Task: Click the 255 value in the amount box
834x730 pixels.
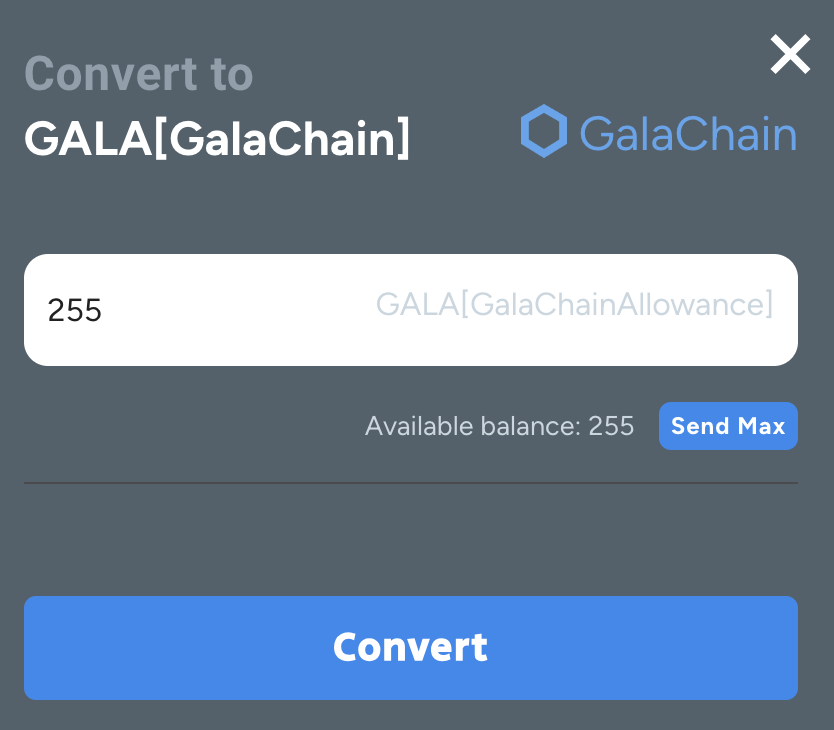Action: (74, 310)
